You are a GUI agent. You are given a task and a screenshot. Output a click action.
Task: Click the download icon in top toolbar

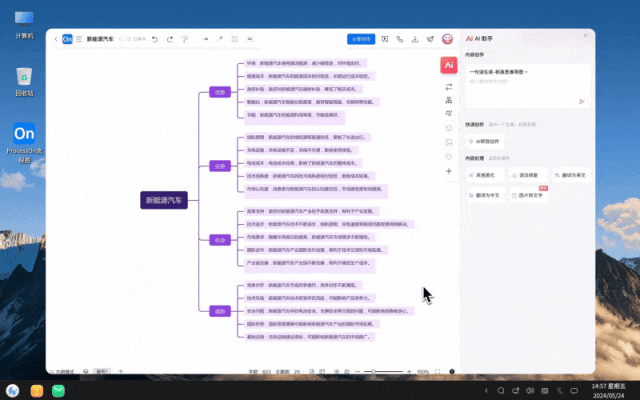pyautogui.click(x=415, y=39)
